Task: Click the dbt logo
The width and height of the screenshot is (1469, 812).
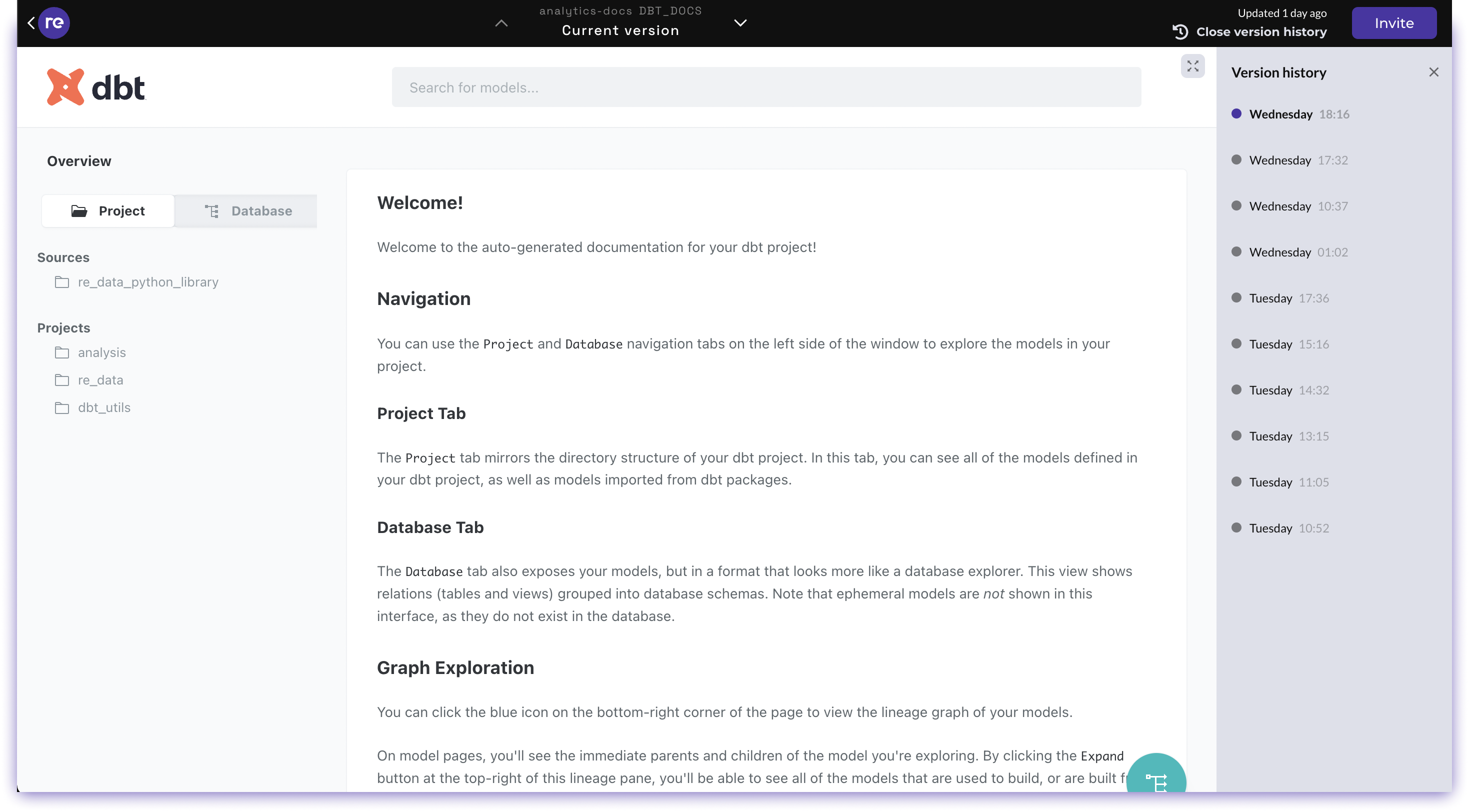Action: (x=96, y=86)
